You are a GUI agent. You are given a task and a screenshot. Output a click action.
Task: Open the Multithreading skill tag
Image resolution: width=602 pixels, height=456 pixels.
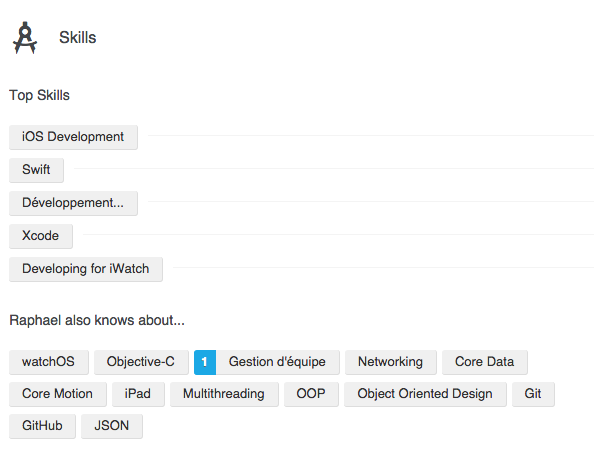tap(224, 394)
